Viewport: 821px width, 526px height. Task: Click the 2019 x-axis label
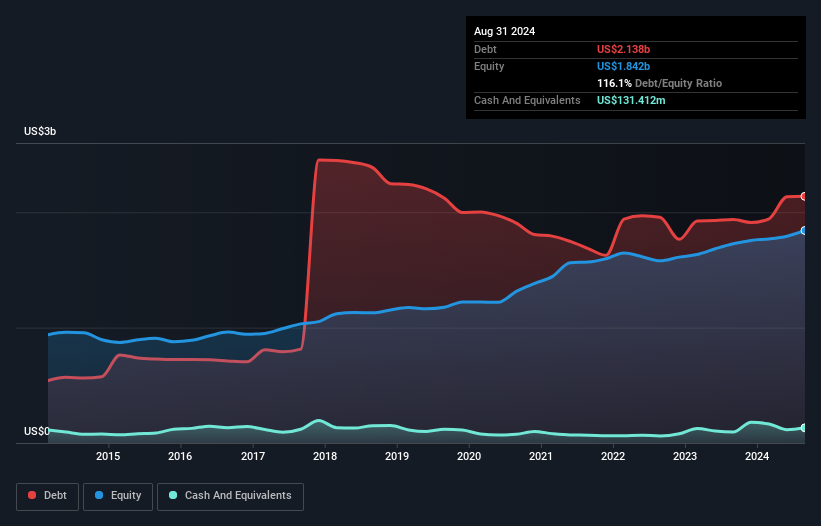(x=397, y=456)
